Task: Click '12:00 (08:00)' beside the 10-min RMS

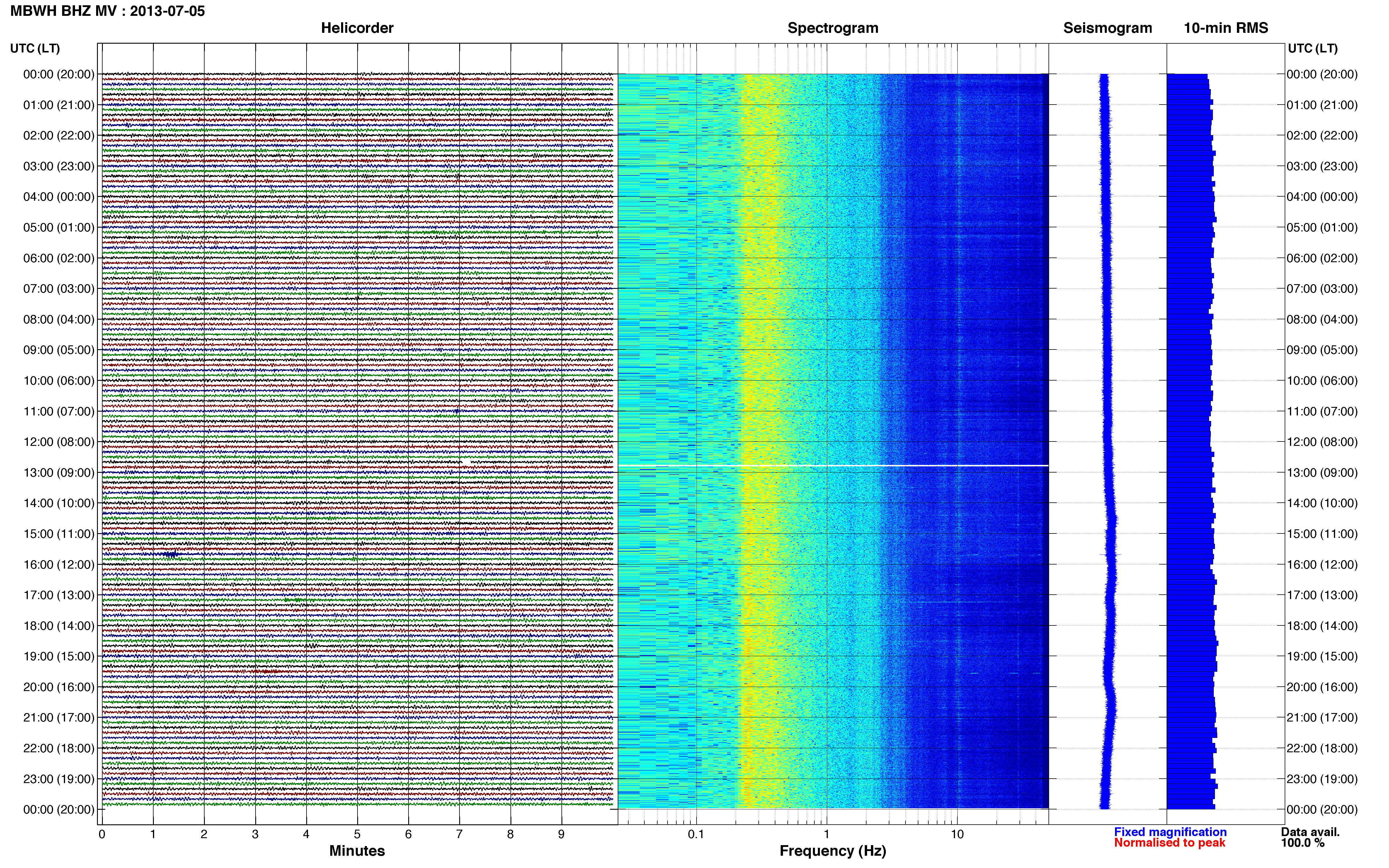Action: (x=1322, y=442)
